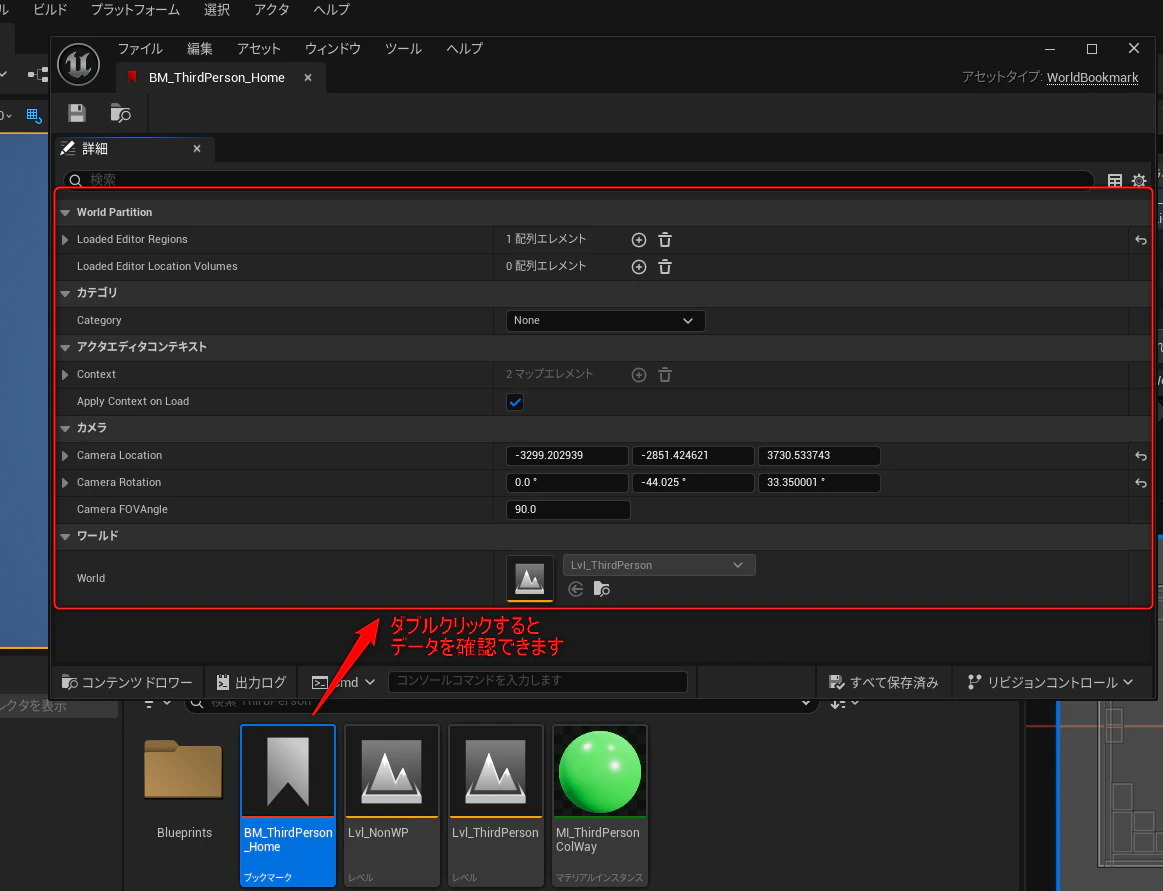Viewport: 1163px width, 891px height.
Task: Expand the Camera Rotation row
Action: [65, 483]
